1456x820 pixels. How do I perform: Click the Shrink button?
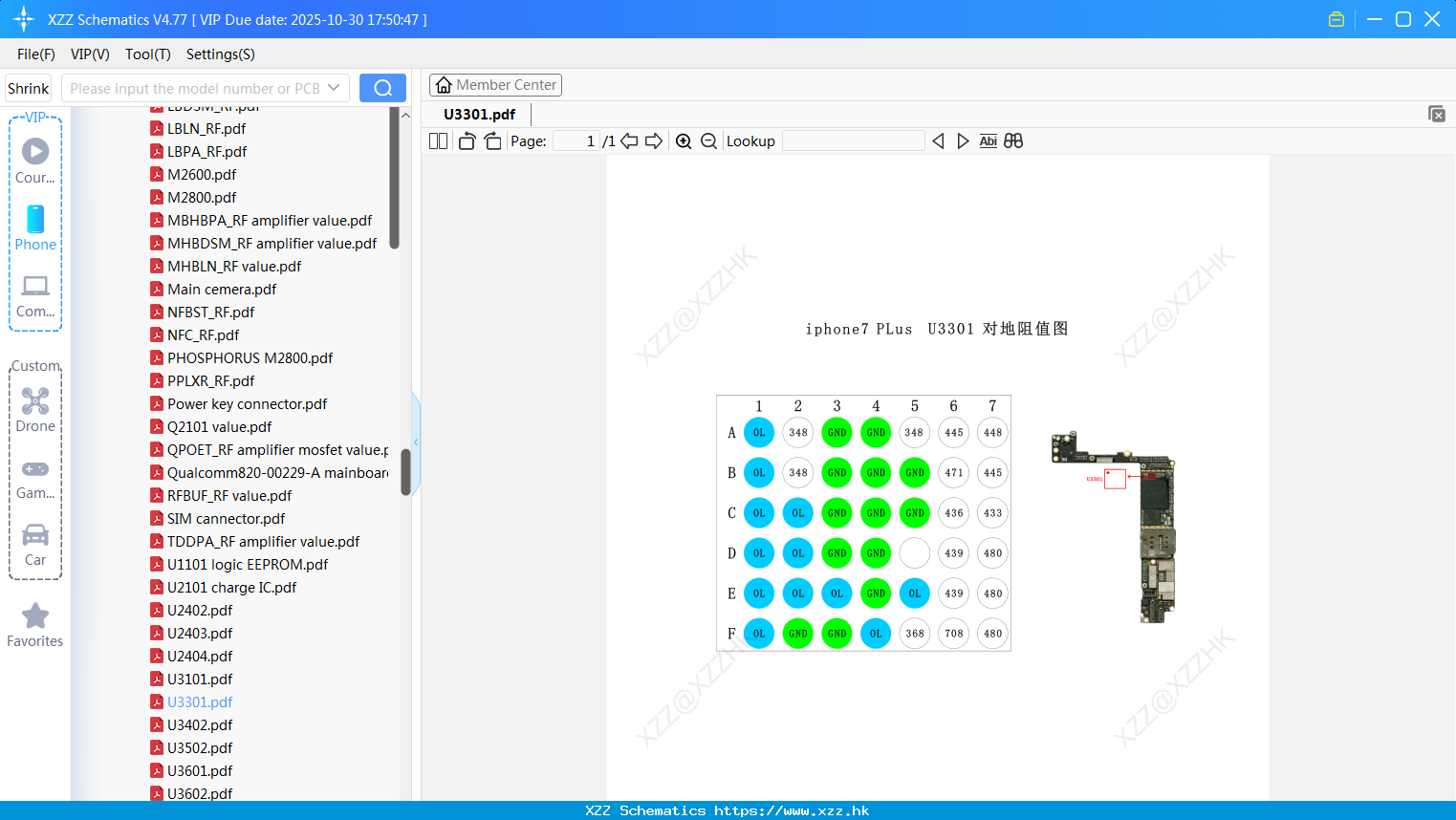click(x=28, y=88)
